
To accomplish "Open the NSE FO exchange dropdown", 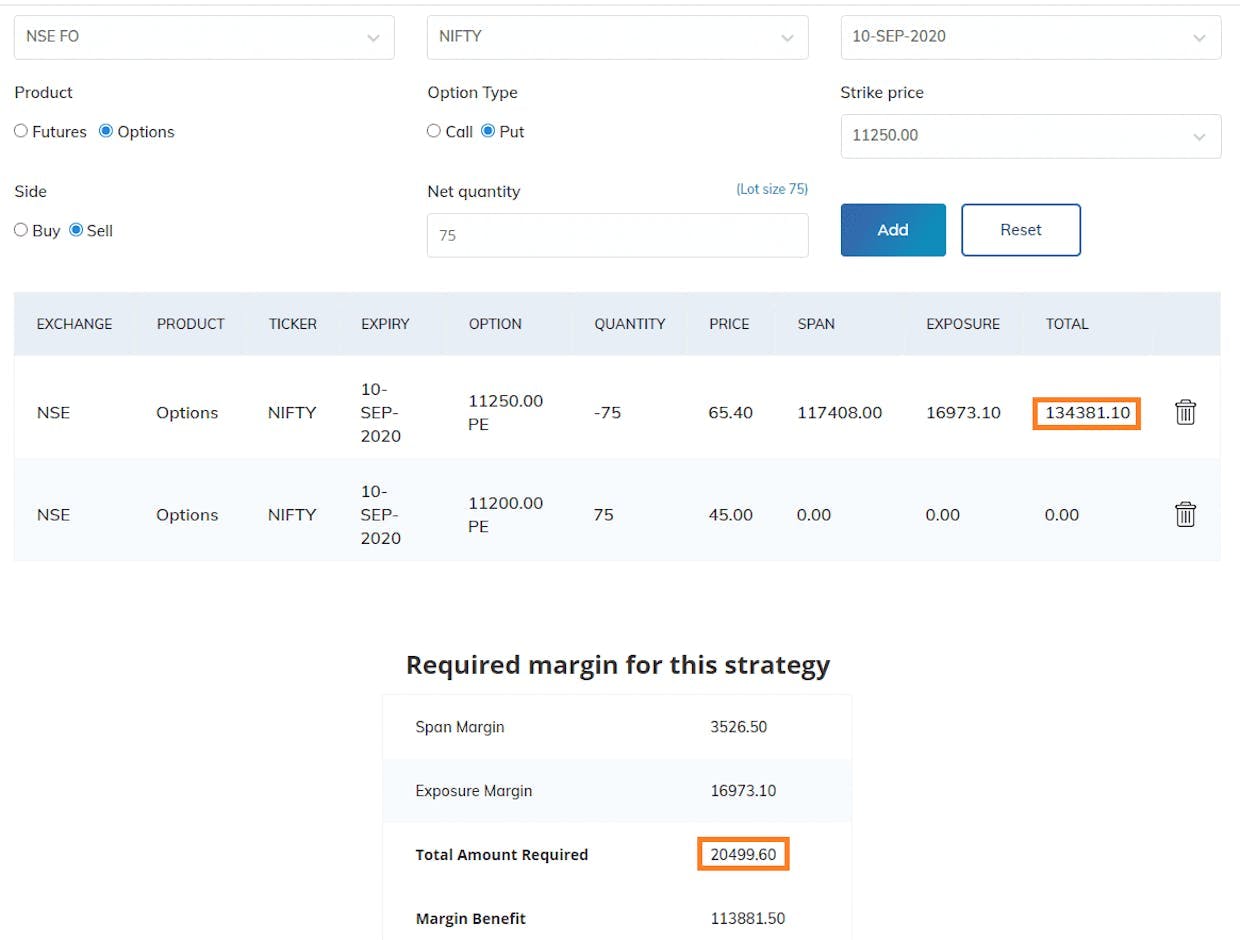I will pyautogui.click(x=204, y=37).
